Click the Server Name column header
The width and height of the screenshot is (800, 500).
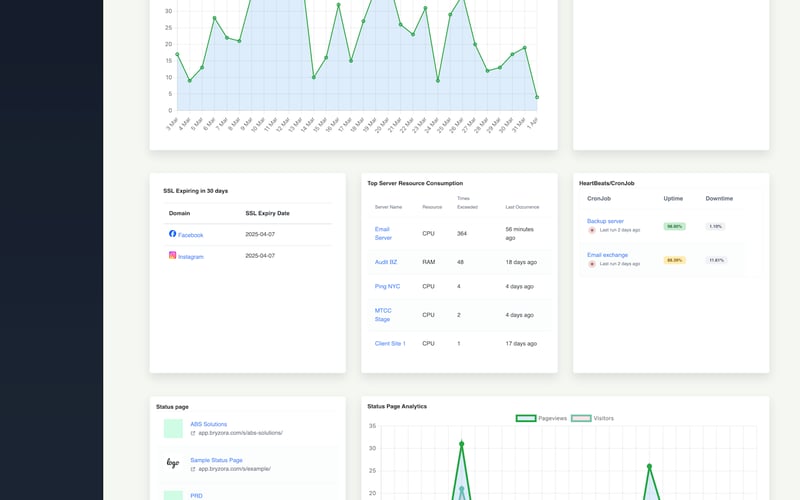tap(388, 207)
